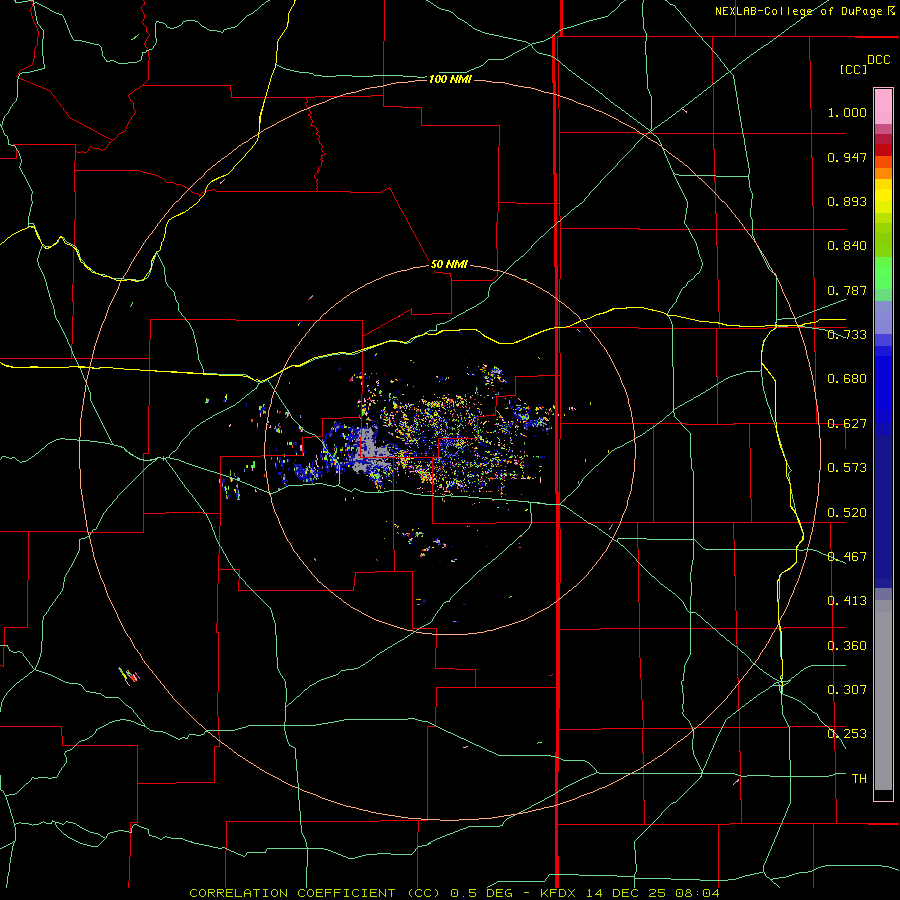Select the 0.680 scale value
This screenshot has width=900, height=900.
(x=847, y=379)
